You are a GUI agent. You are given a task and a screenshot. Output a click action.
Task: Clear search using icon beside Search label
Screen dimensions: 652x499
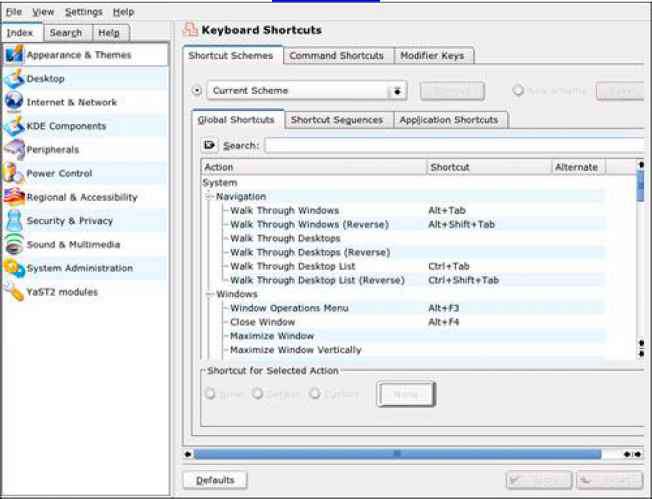(x=211, y=146)
